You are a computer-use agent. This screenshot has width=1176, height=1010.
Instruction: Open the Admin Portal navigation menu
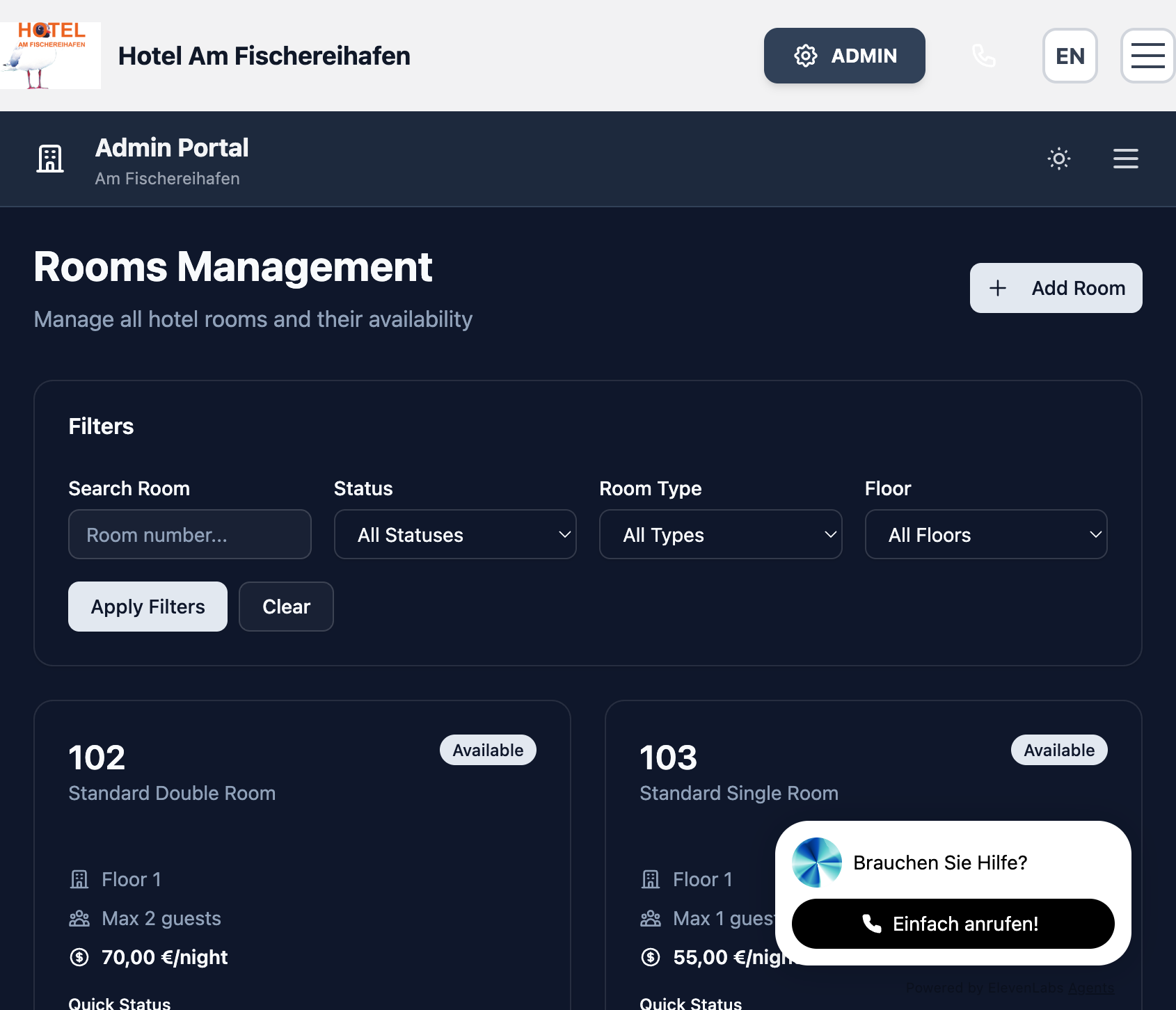click(x=1125, y=159)
